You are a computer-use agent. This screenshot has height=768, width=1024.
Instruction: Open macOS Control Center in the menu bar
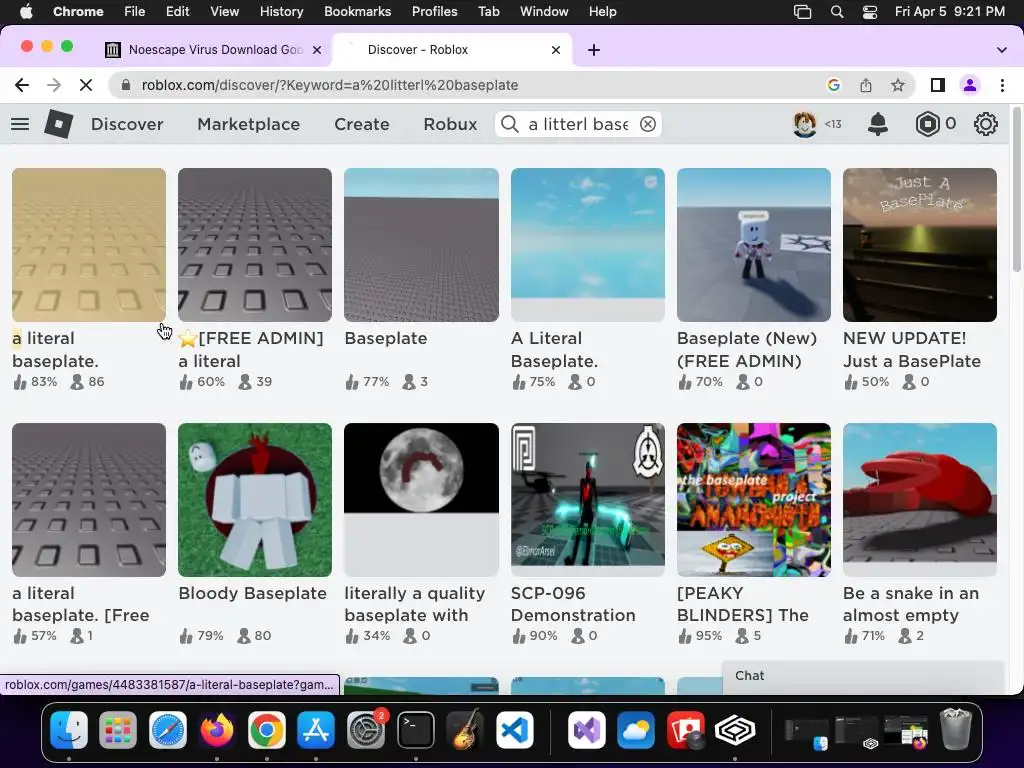pyautogui.click(x=870, y=12)
